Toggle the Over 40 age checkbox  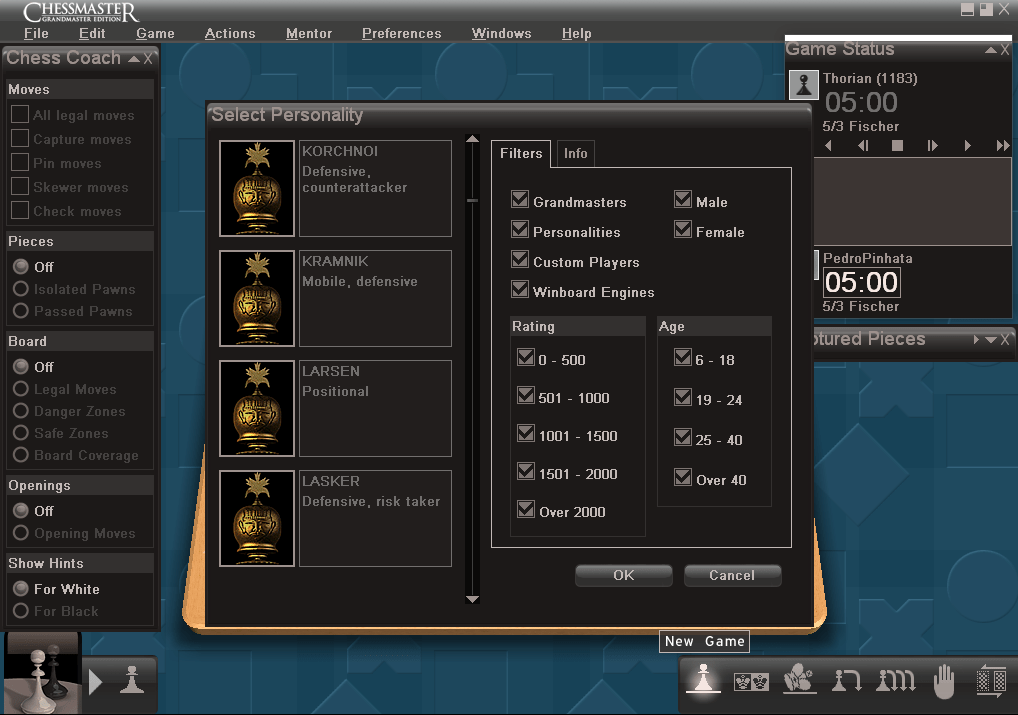(x=683, y=477)
